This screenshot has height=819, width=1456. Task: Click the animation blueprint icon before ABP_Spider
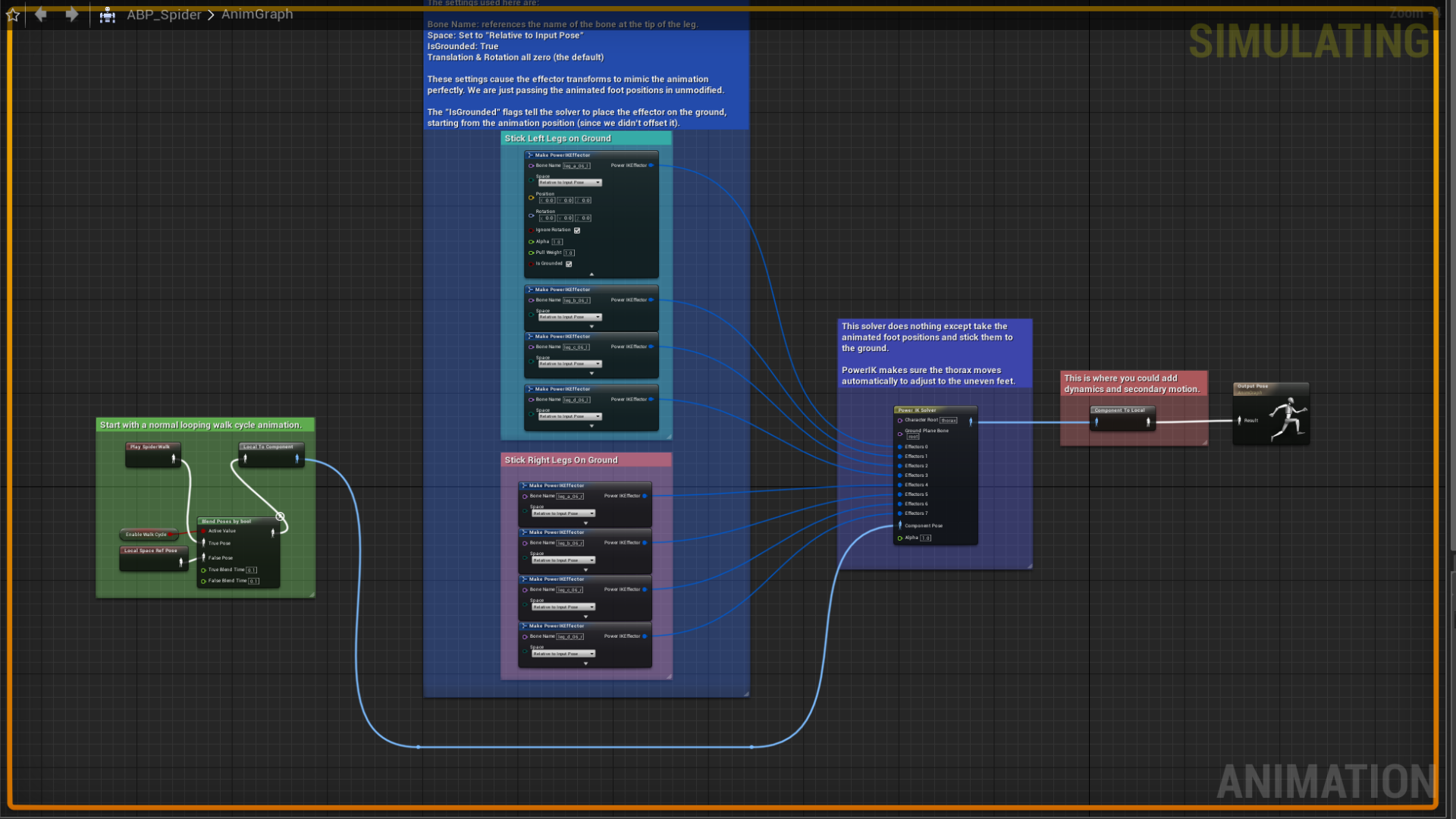point(107,14)
